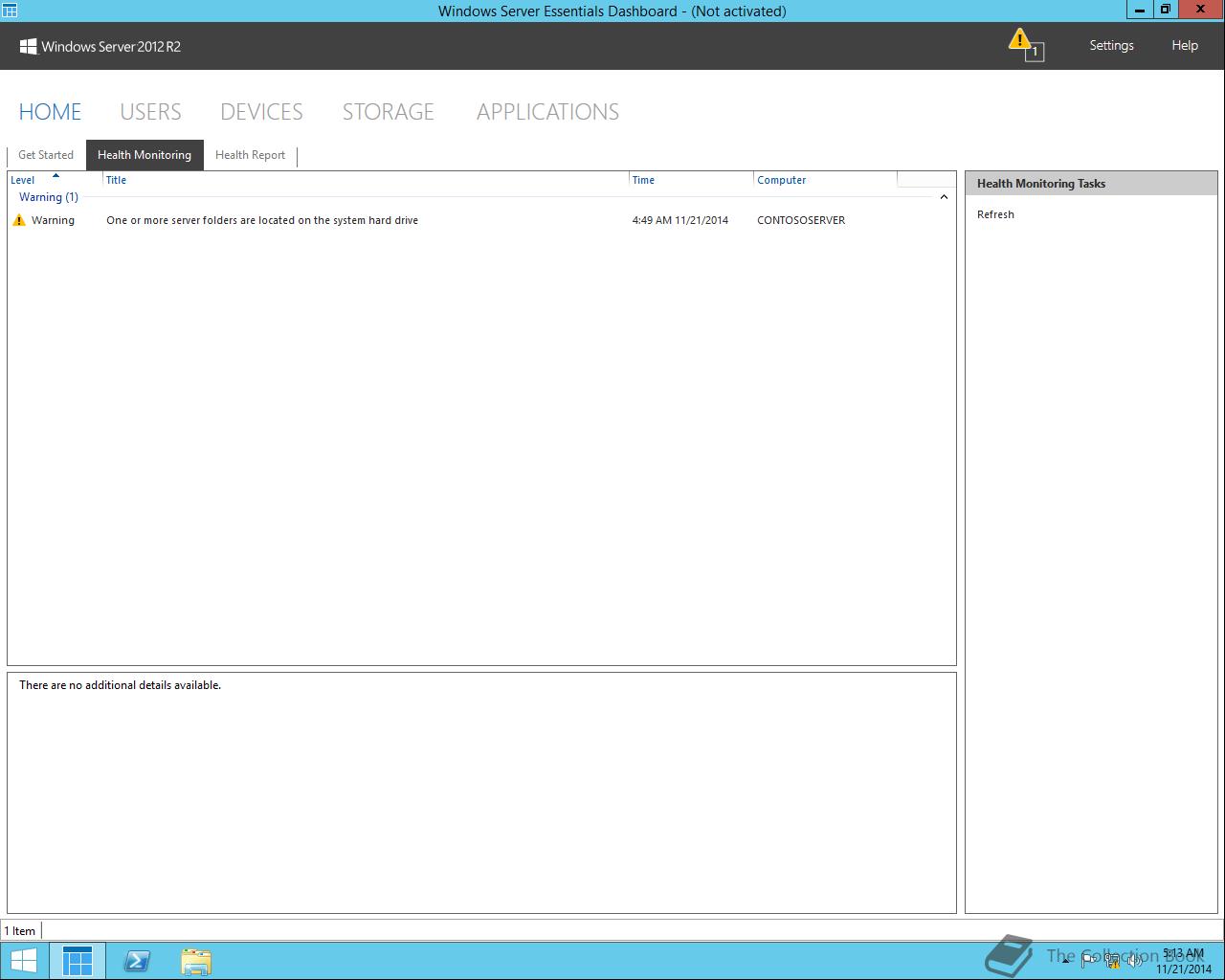The width and height of the screenshot is (1225, 980).
Task: Sort by the Time column header
Action: (691, 180)
